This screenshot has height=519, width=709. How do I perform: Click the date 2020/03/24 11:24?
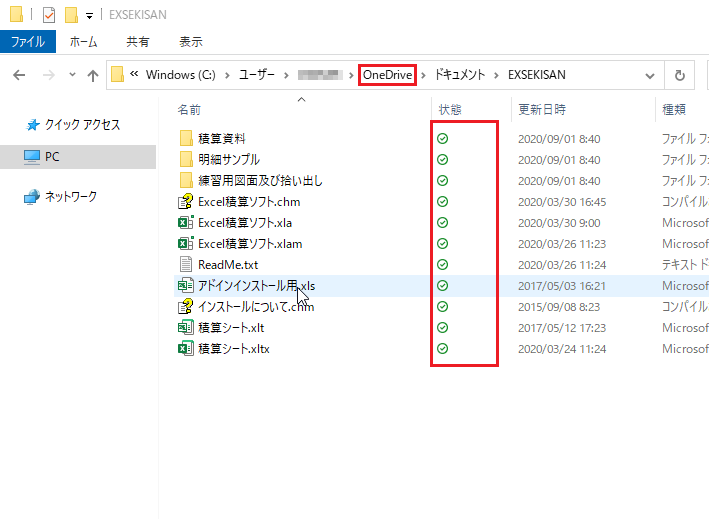coord(562,349)
